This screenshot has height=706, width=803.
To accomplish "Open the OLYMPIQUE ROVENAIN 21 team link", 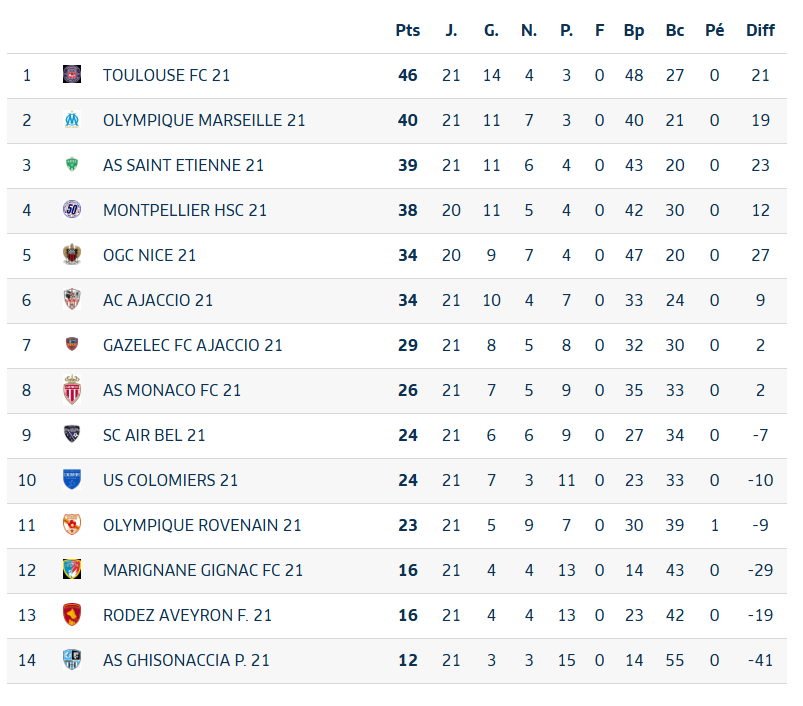I will click(202, 525).
